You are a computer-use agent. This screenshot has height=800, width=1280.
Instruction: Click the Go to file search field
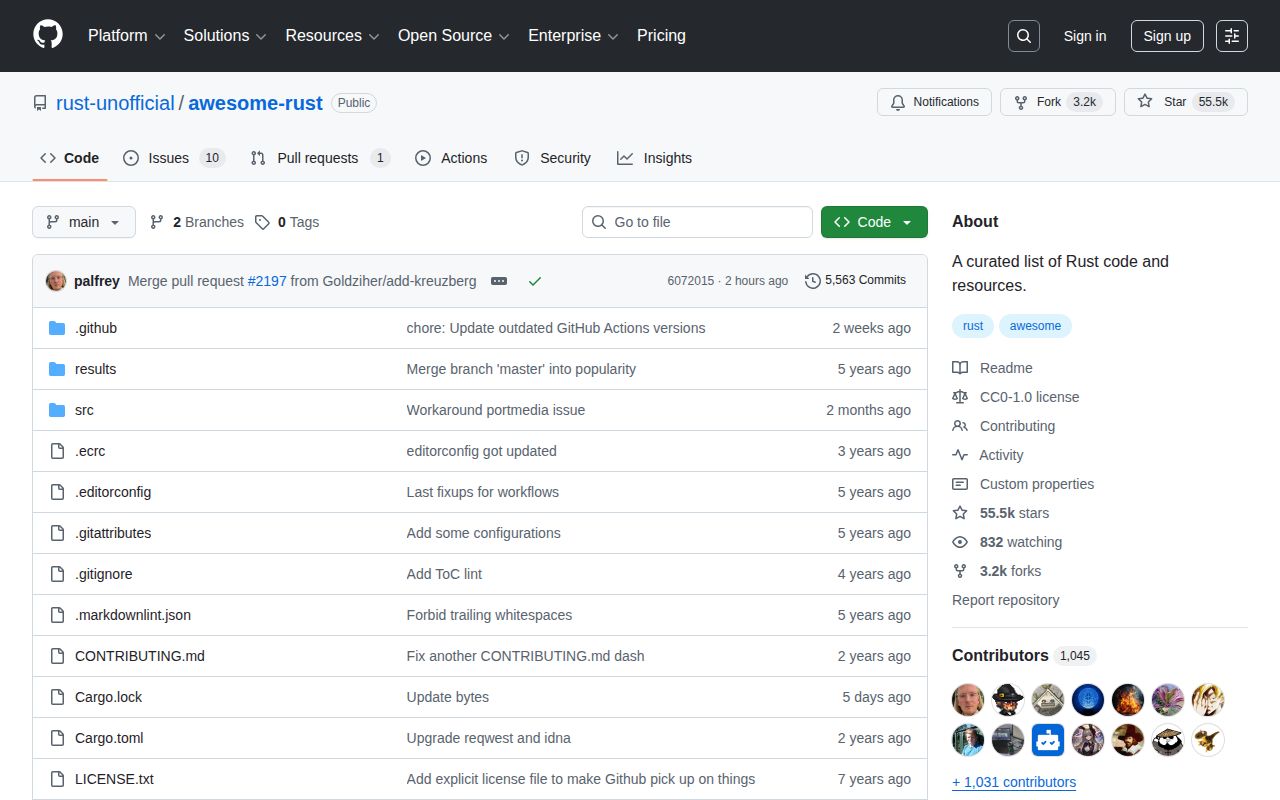697,222
